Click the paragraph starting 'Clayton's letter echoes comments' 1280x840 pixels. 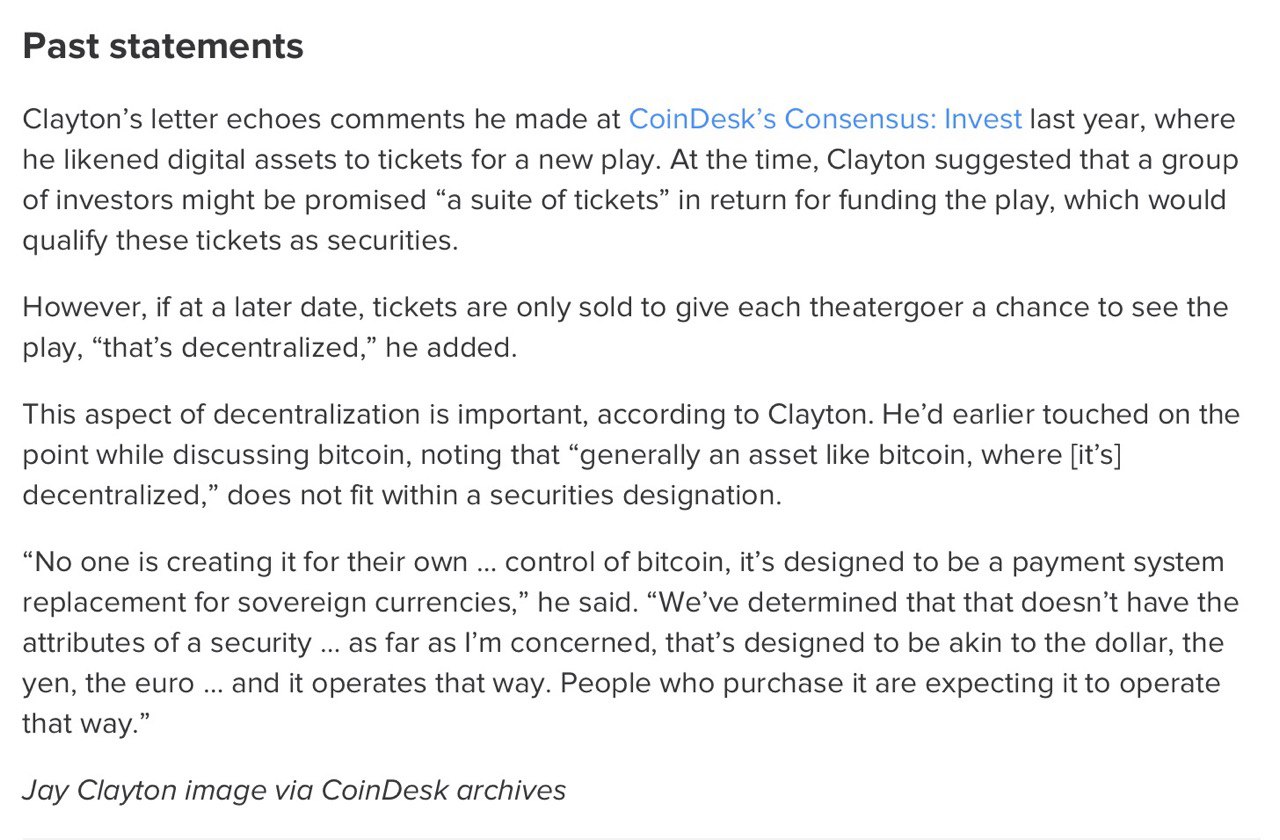point(631,180)
